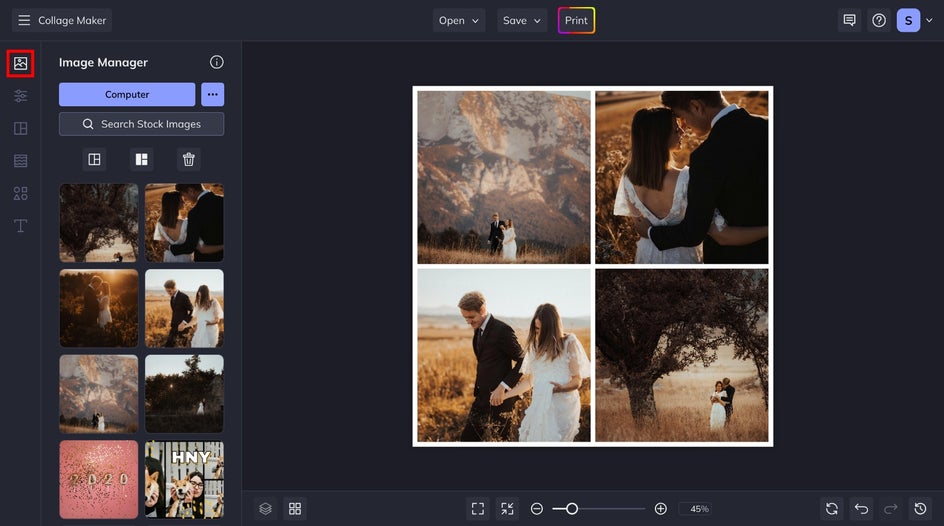Select the pink 2020 glitter thumbnail

99,479
